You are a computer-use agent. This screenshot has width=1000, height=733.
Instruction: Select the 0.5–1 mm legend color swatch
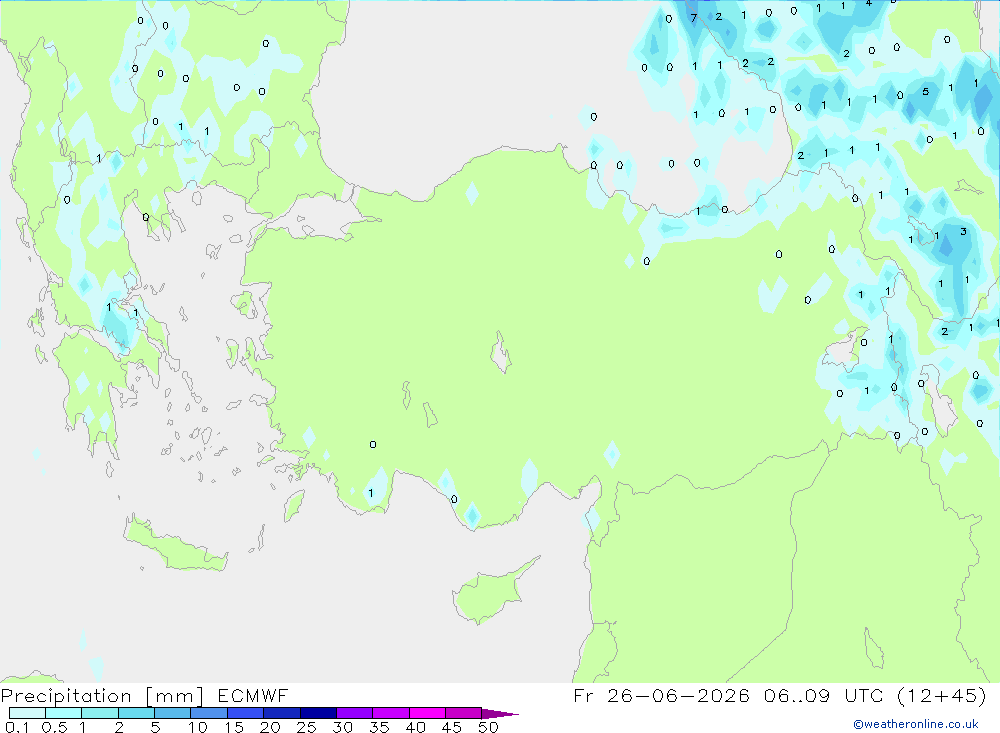point(64,713)
